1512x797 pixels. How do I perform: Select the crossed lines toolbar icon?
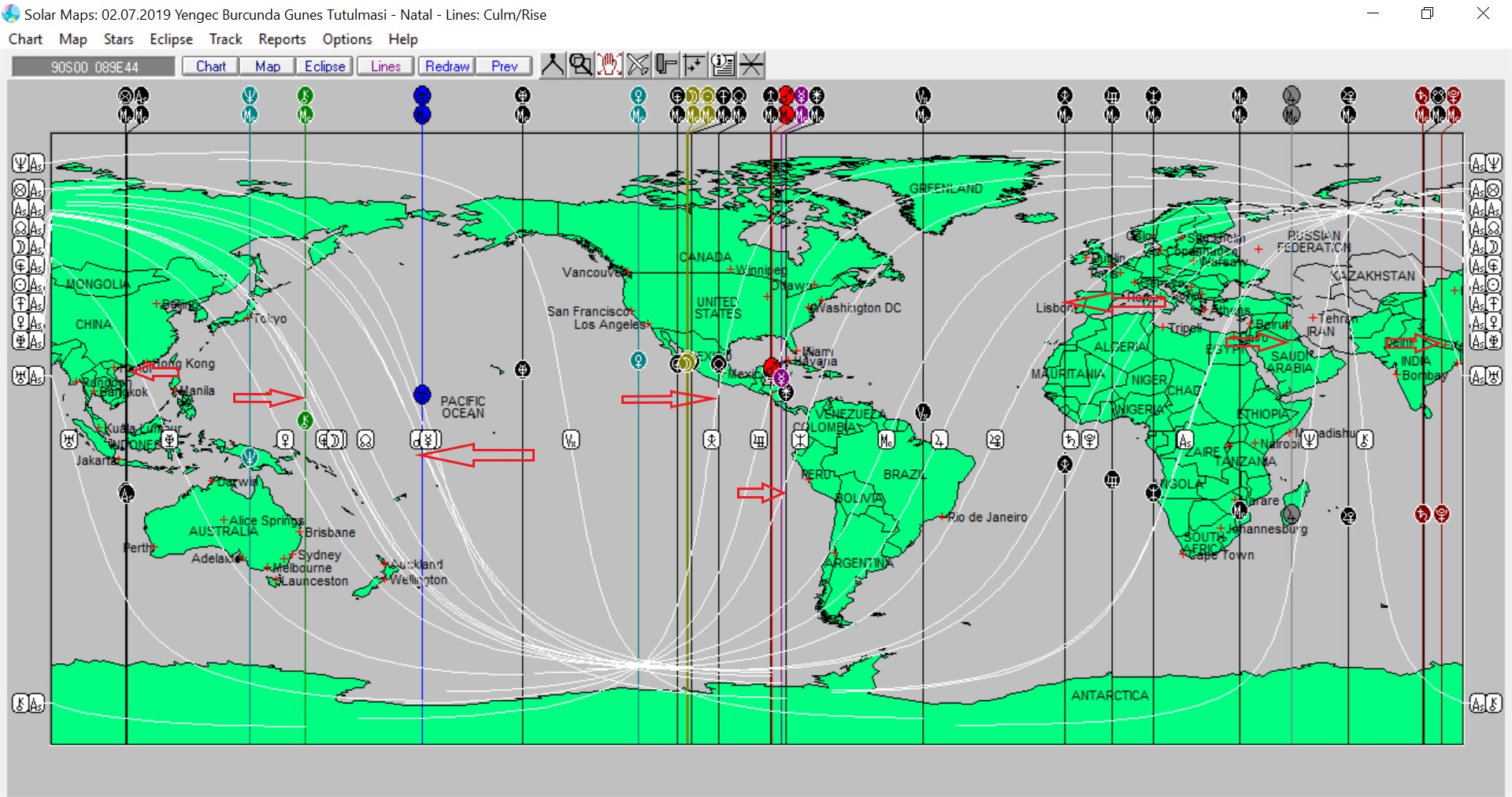pyautogui.click(x=751, y=65)
